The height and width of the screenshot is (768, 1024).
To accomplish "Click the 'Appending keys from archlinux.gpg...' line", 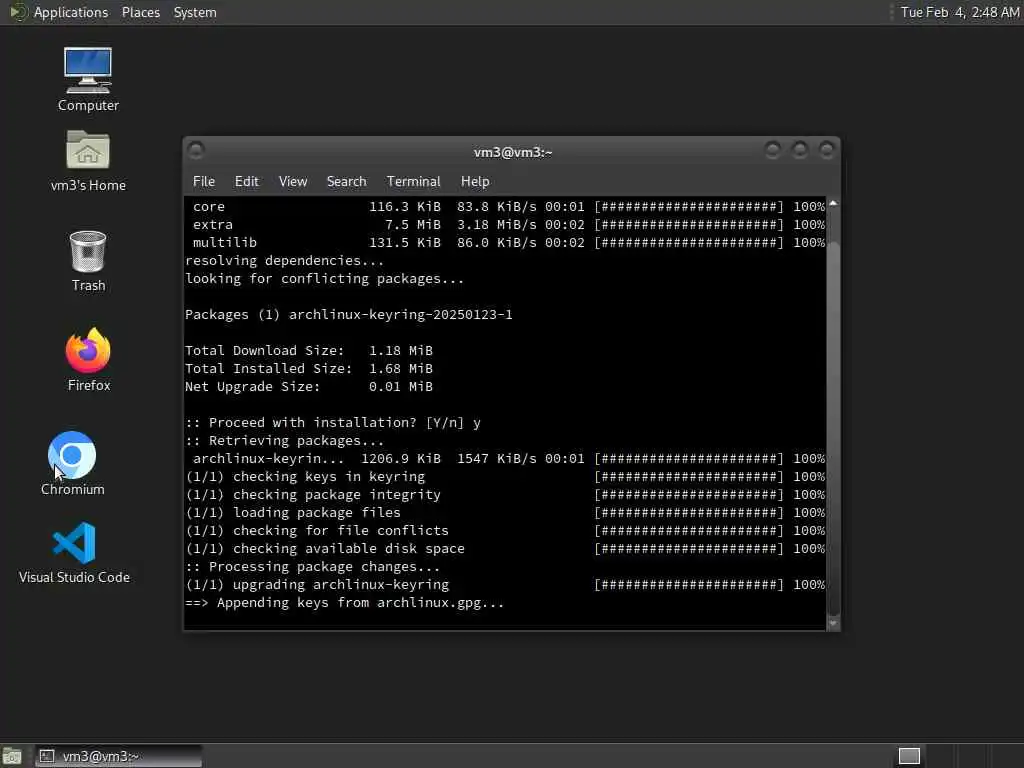I will (345, 603).
